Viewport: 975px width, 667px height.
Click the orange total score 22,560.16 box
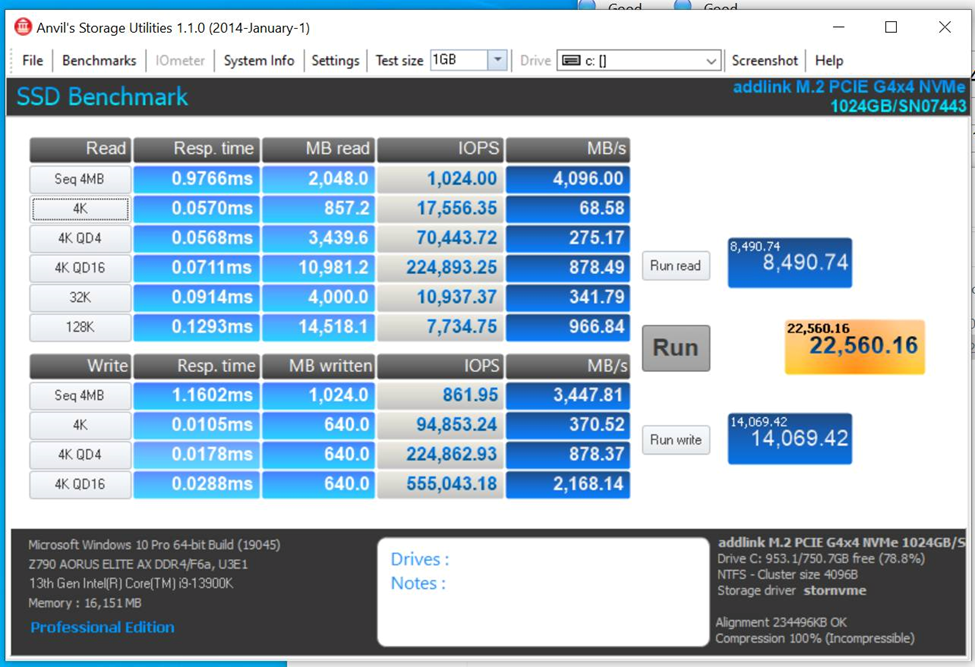click(854, 347)
